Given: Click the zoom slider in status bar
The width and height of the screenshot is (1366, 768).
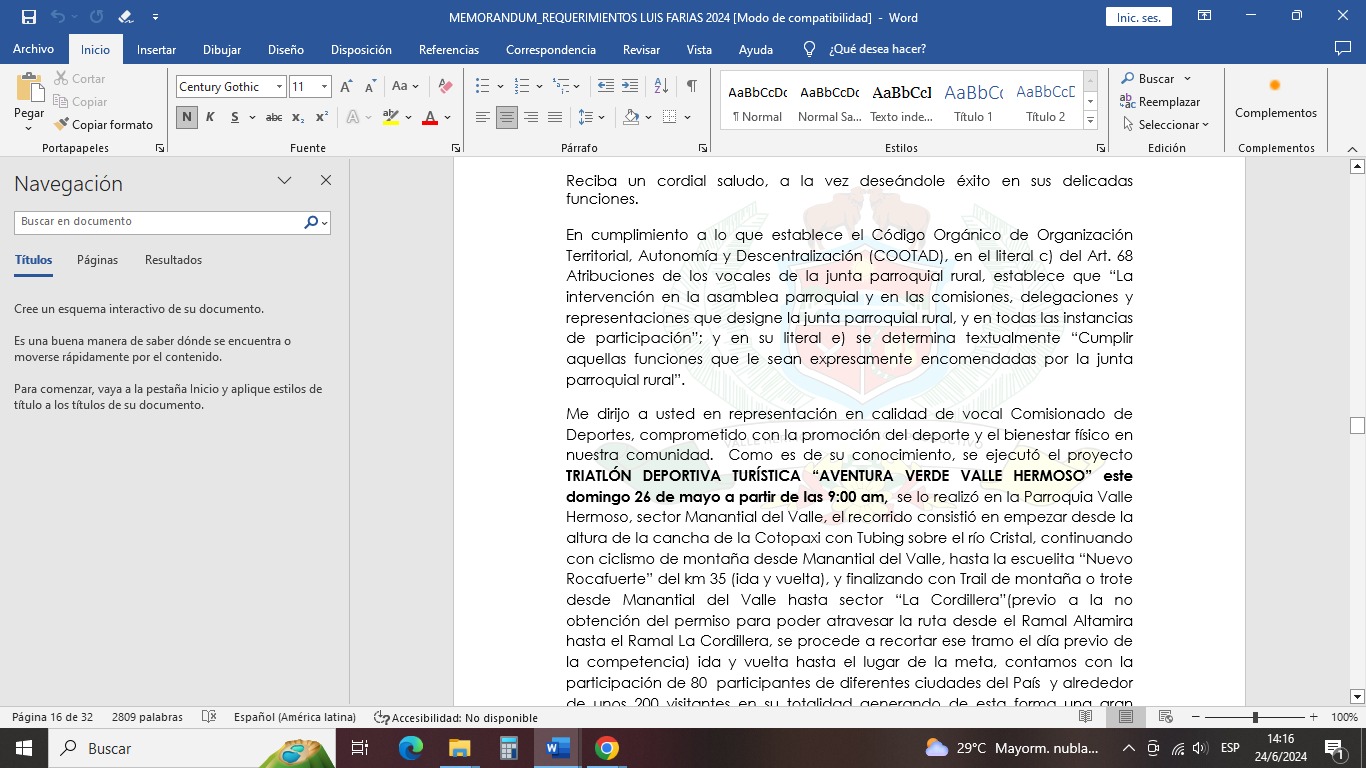Looking at the screenshot, I should (1255, 717).
